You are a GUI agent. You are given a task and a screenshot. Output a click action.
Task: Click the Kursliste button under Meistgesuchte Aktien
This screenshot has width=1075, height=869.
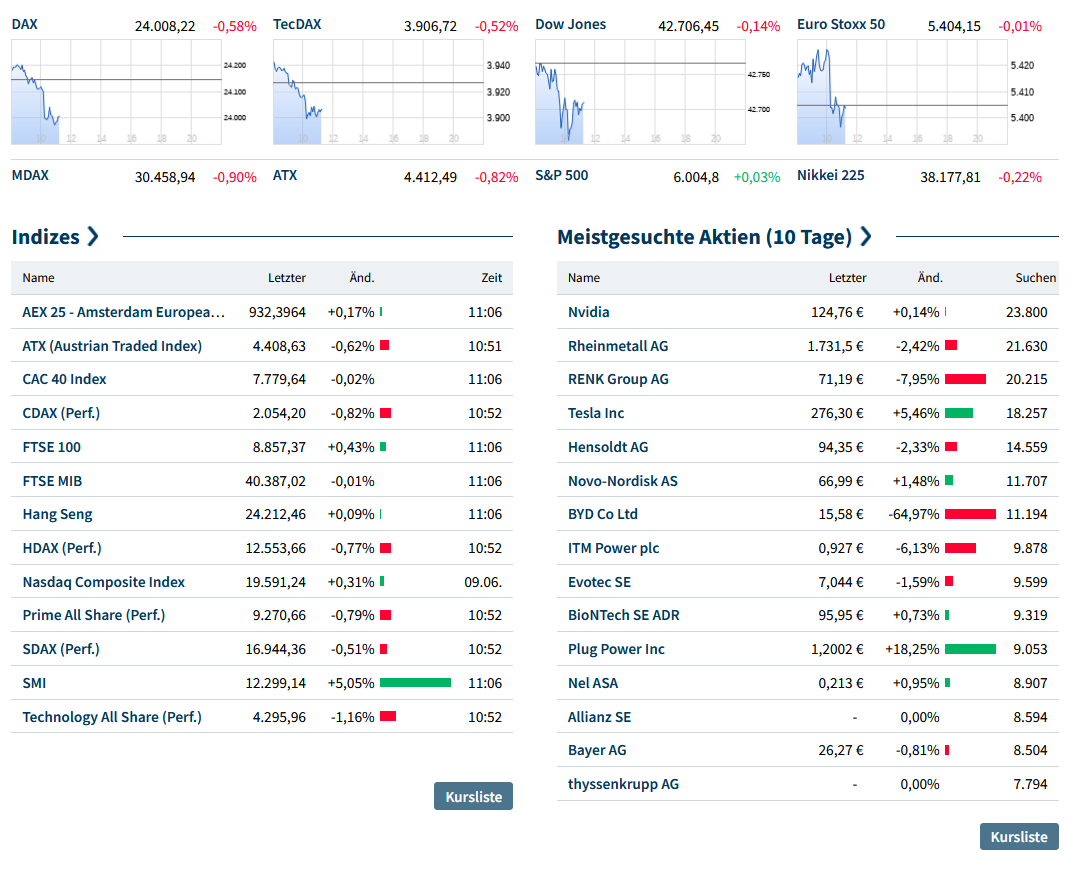pyautogui.click(x=1019, y=837)
